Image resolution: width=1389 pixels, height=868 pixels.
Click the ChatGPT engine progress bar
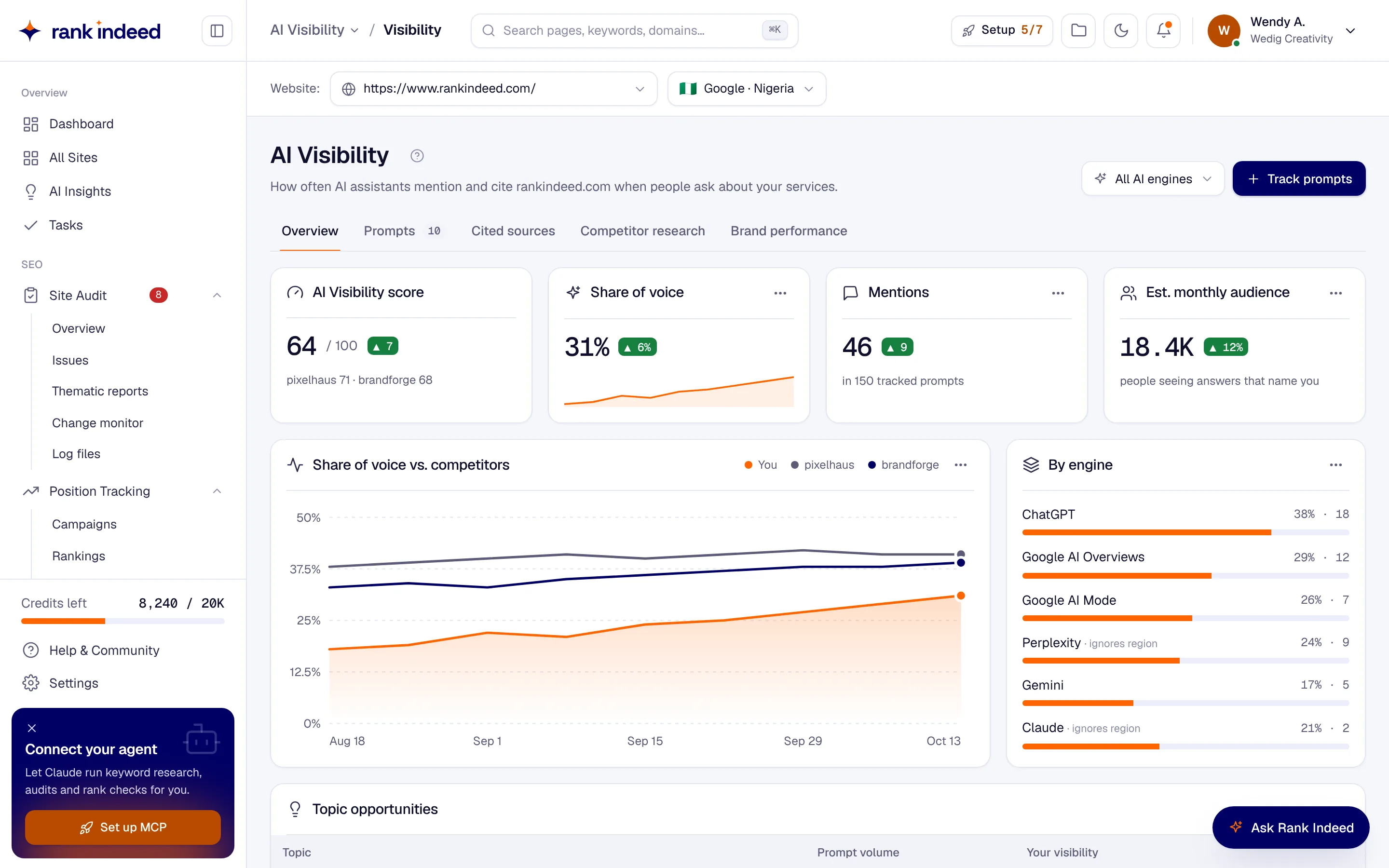[x=1185, y=533]
